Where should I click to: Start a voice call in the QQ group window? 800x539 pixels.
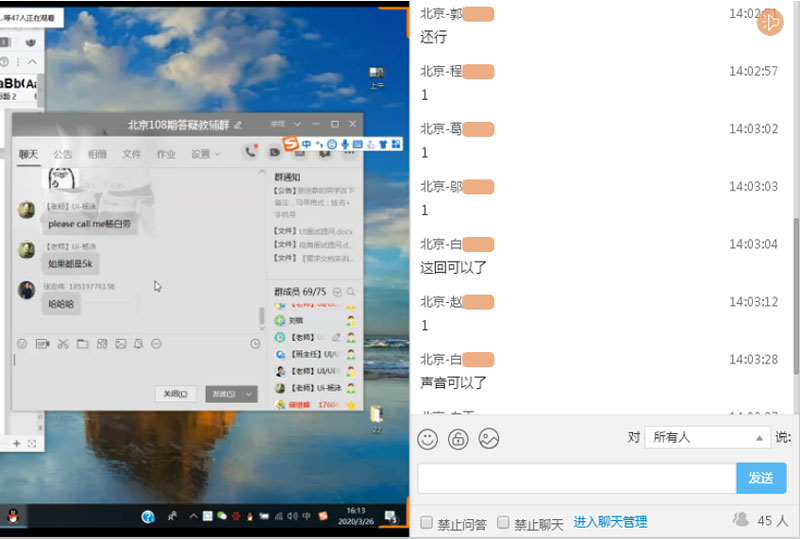tap(250, 152)
